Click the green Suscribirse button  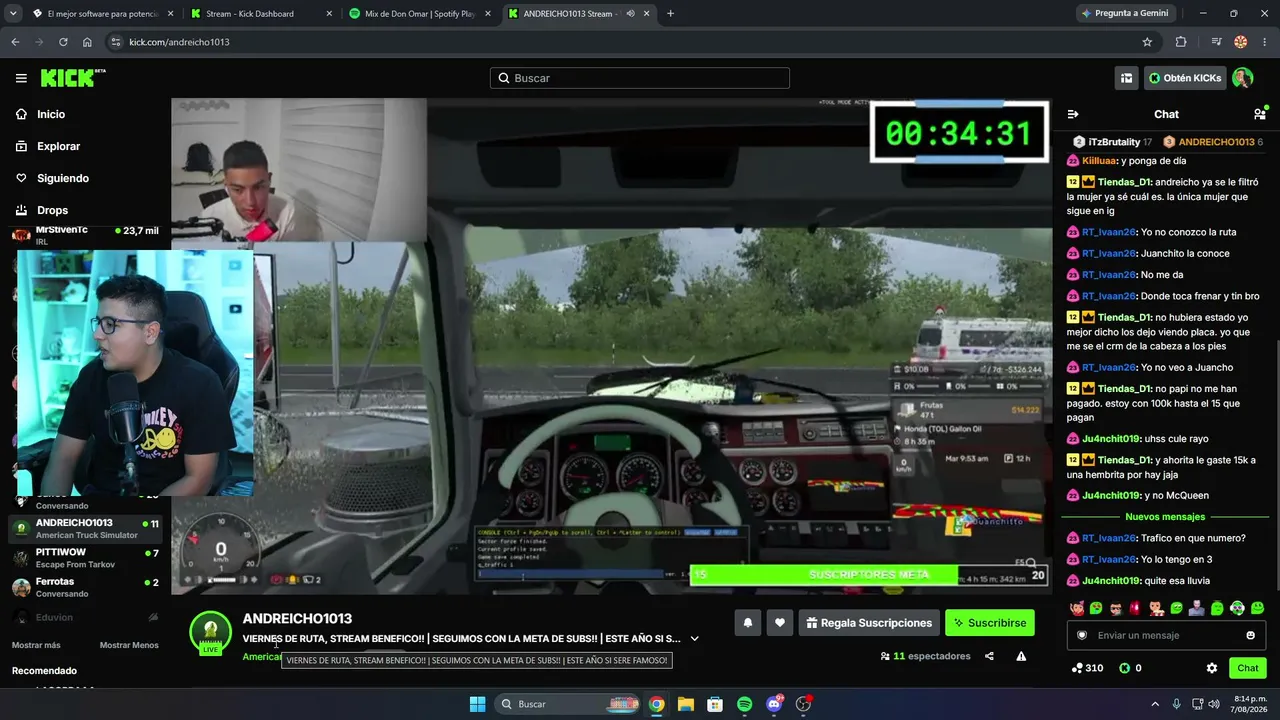990,623
